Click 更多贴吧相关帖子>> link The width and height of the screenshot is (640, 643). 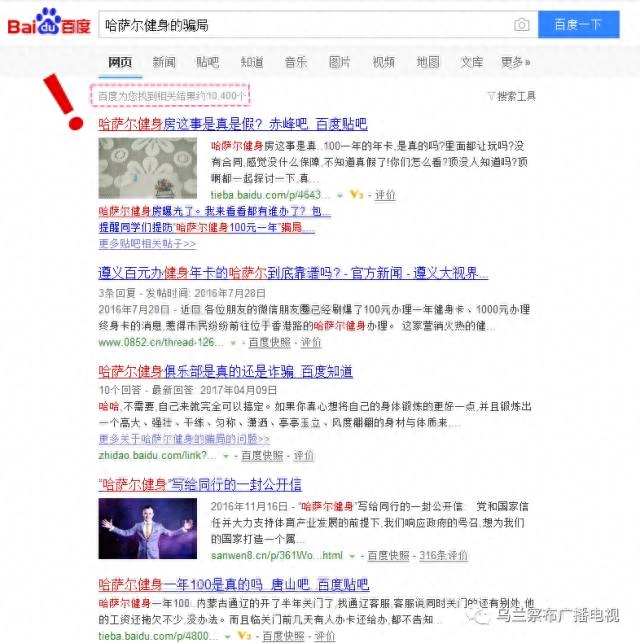coord(147,244)
